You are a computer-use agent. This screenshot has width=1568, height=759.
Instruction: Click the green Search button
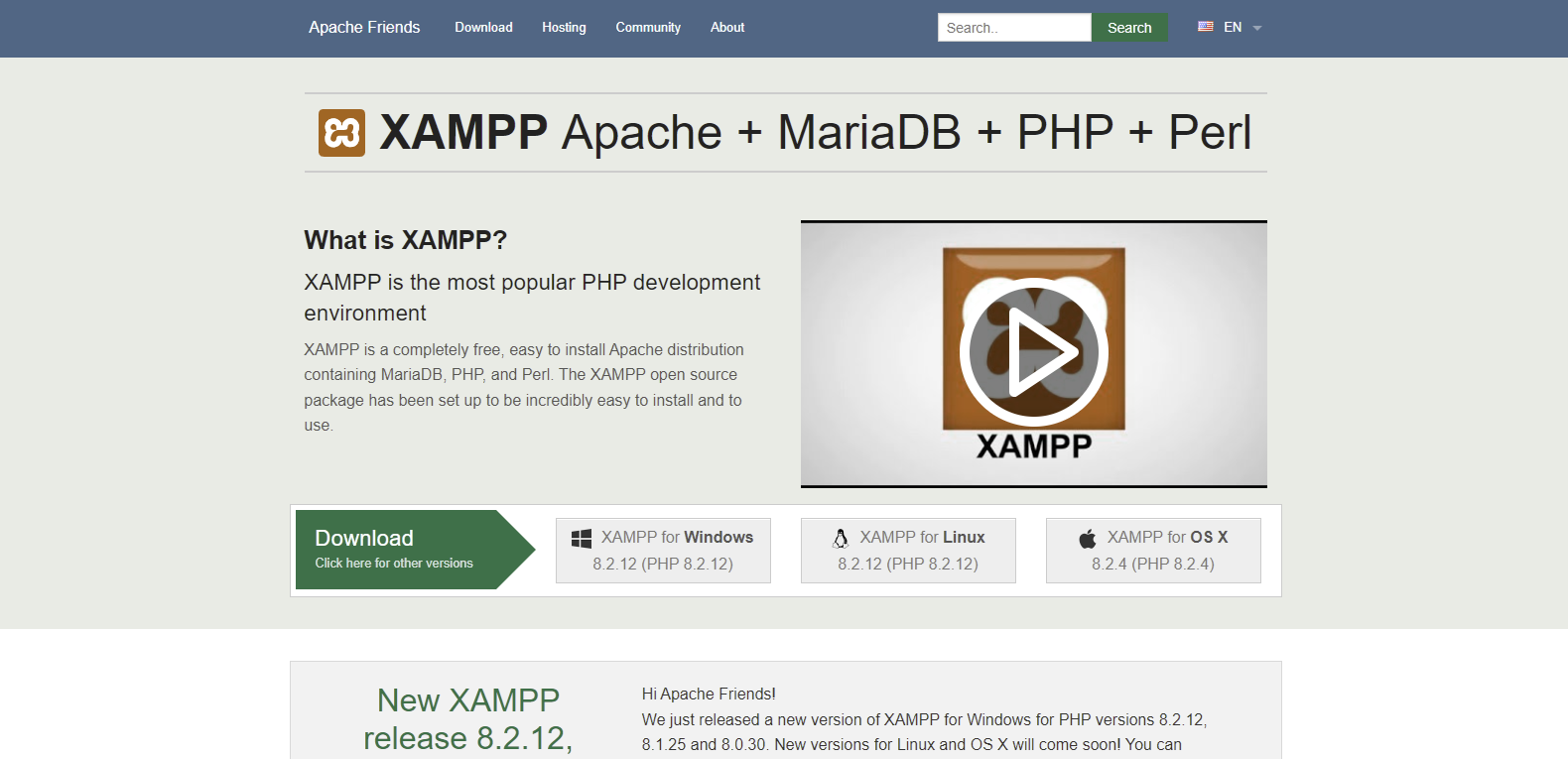tap(1129, 28)
